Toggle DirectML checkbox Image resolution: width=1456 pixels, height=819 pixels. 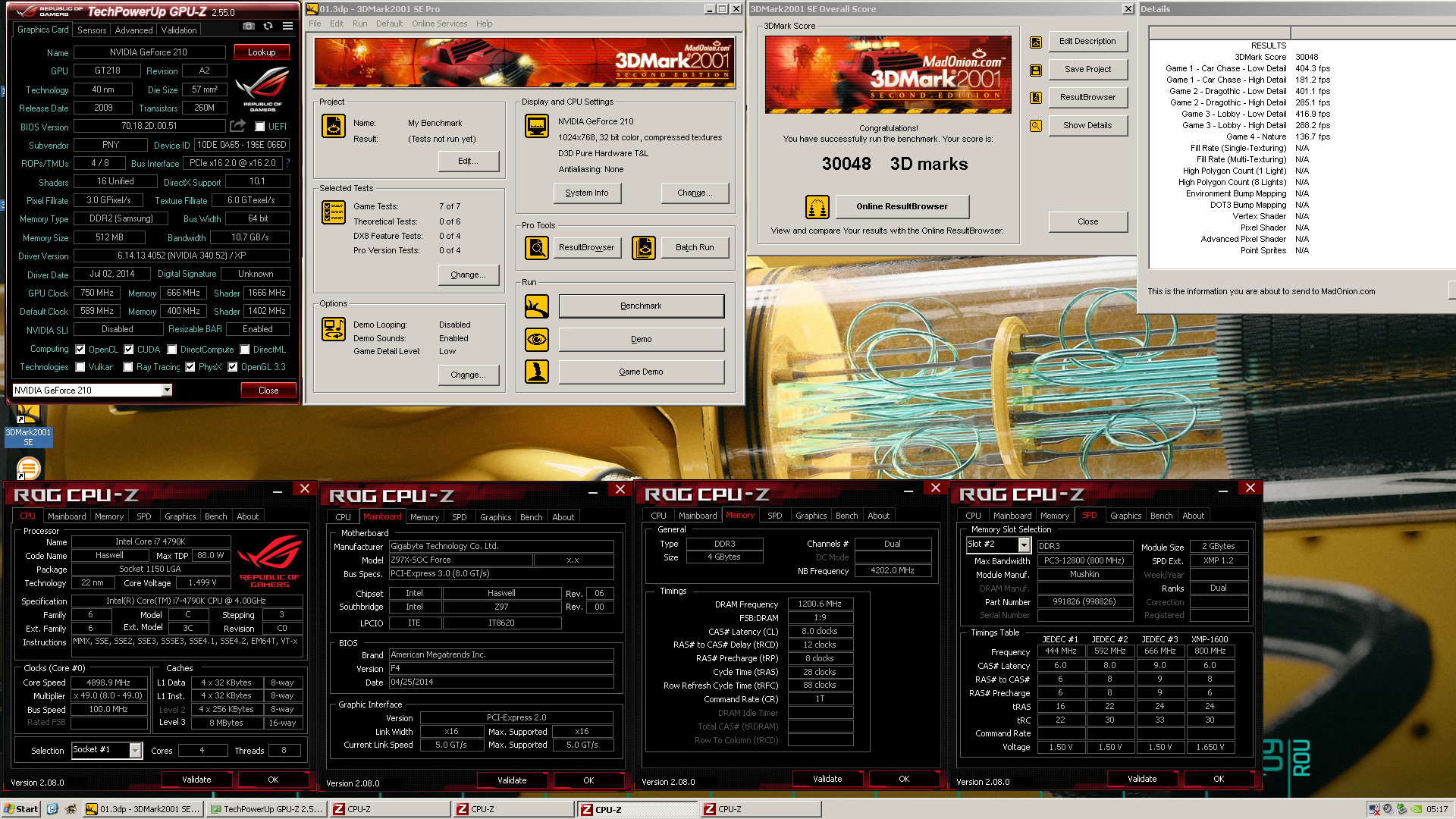coord(245,350)
